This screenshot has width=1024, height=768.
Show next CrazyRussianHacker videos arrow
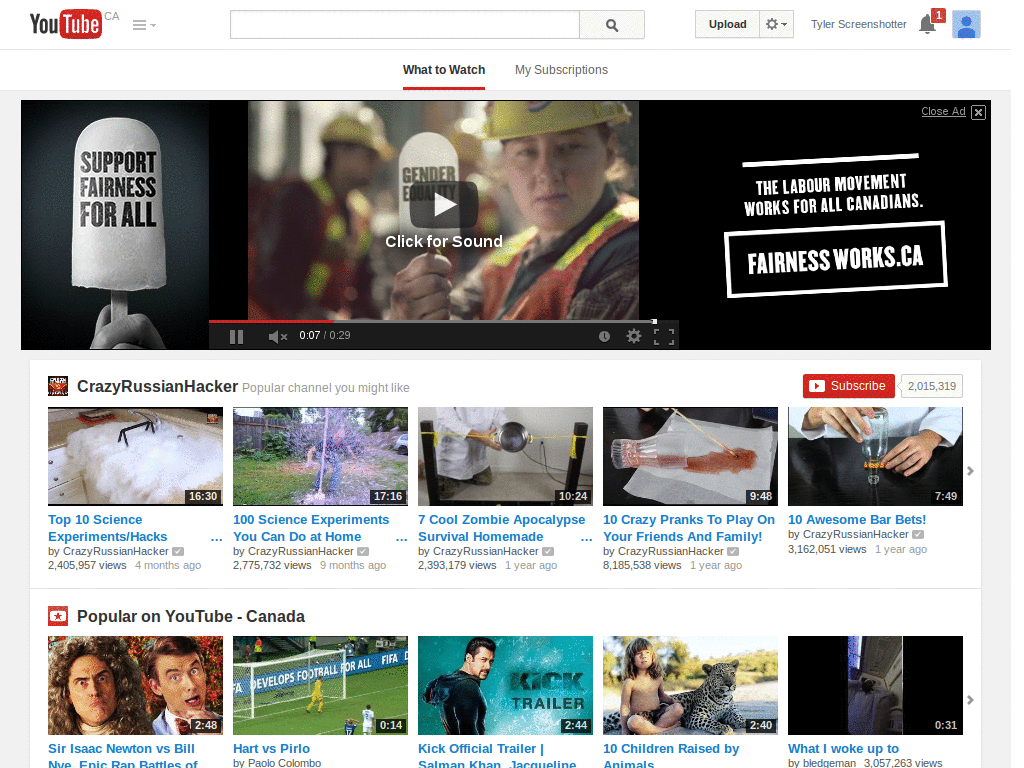(970, 471)
